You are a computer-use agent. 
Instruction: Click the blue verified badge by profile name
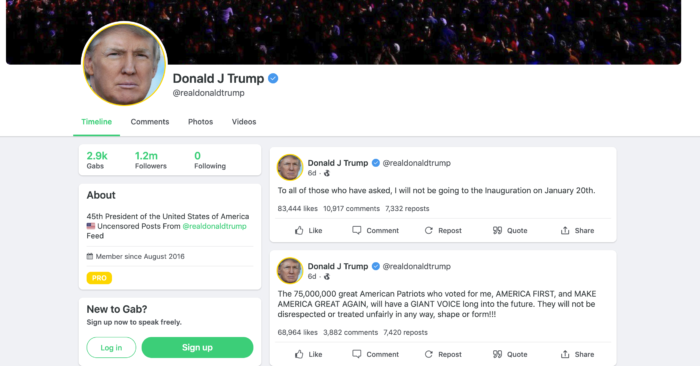pos(273,79)
